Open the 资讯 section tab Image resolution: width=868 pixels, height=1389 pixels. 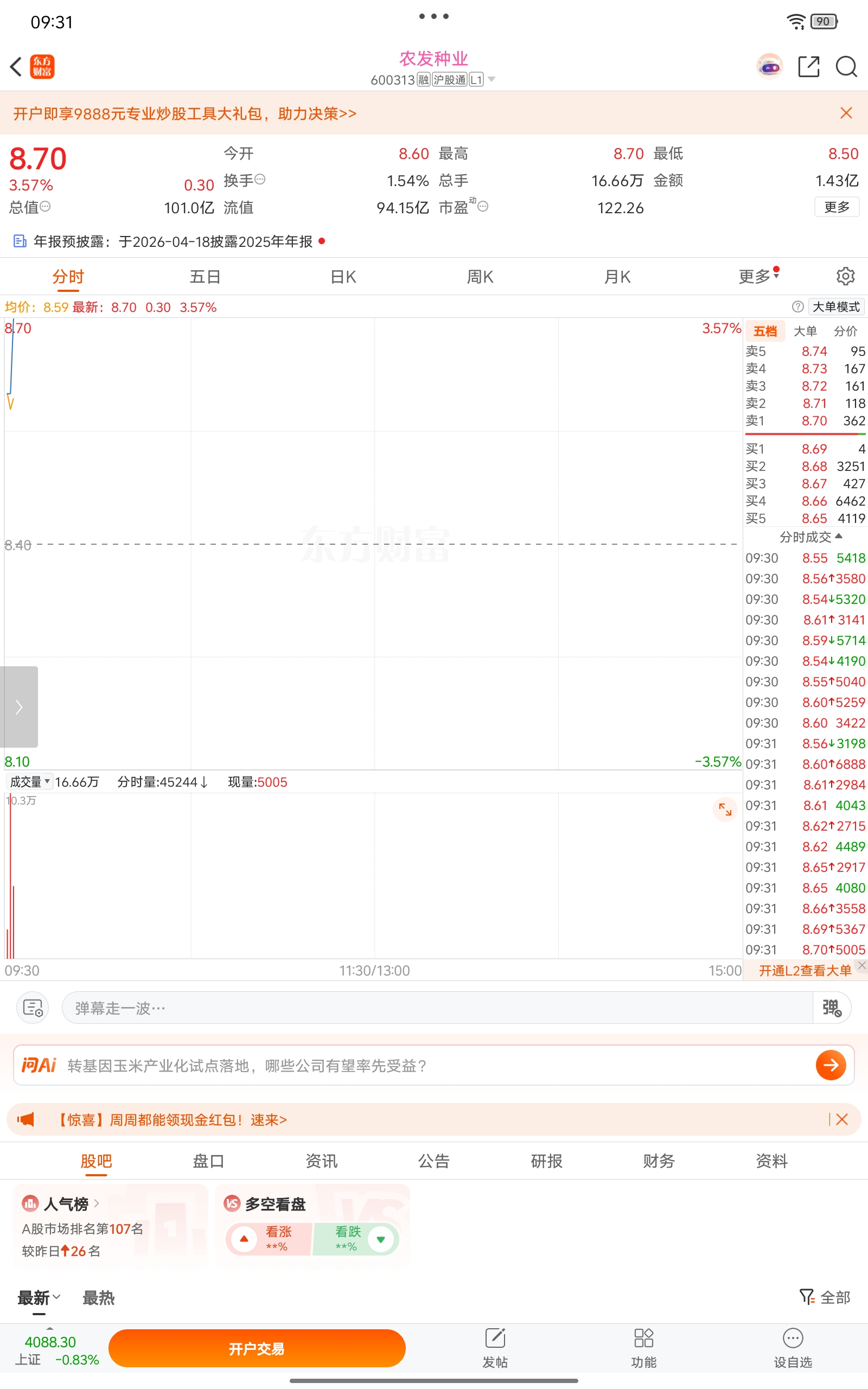point(322,1161)
